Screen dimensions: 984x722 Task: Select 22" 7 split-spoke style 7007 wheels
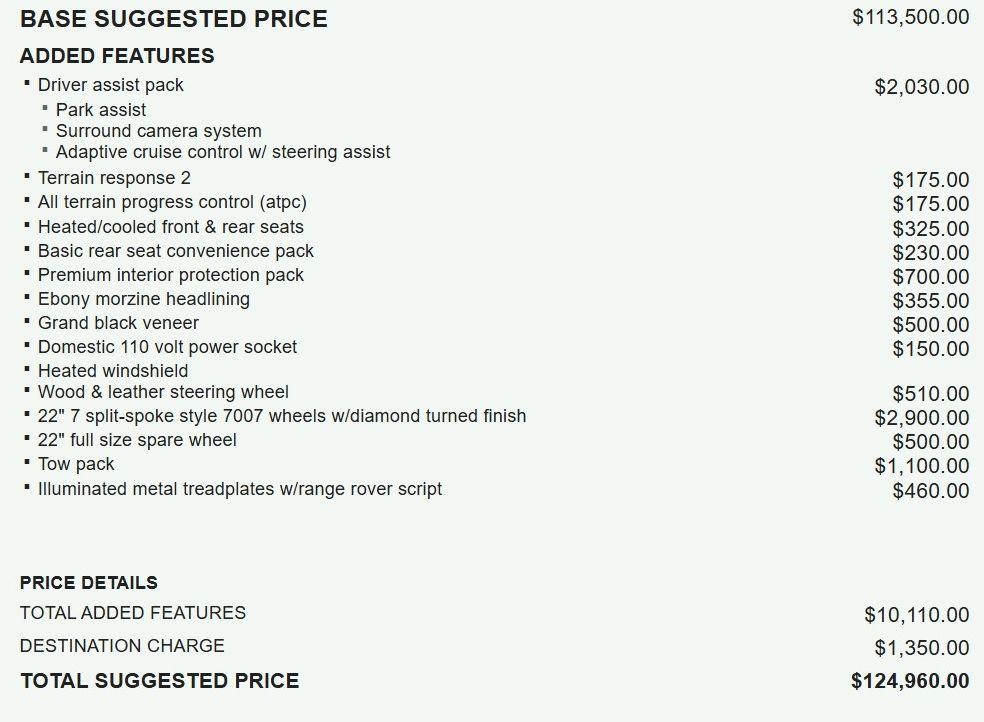282,416
